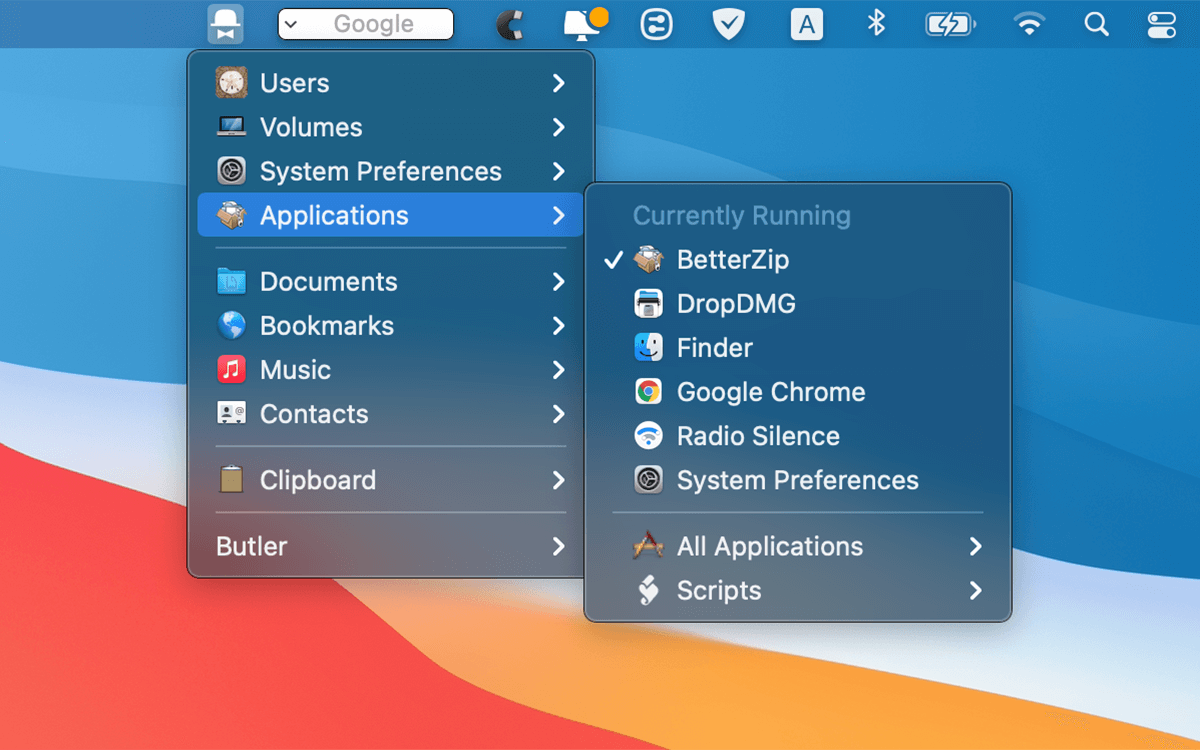Click the Butler bowler-hat menu bar icon
Screen dimensions: 1200x750
click(226, 24)
